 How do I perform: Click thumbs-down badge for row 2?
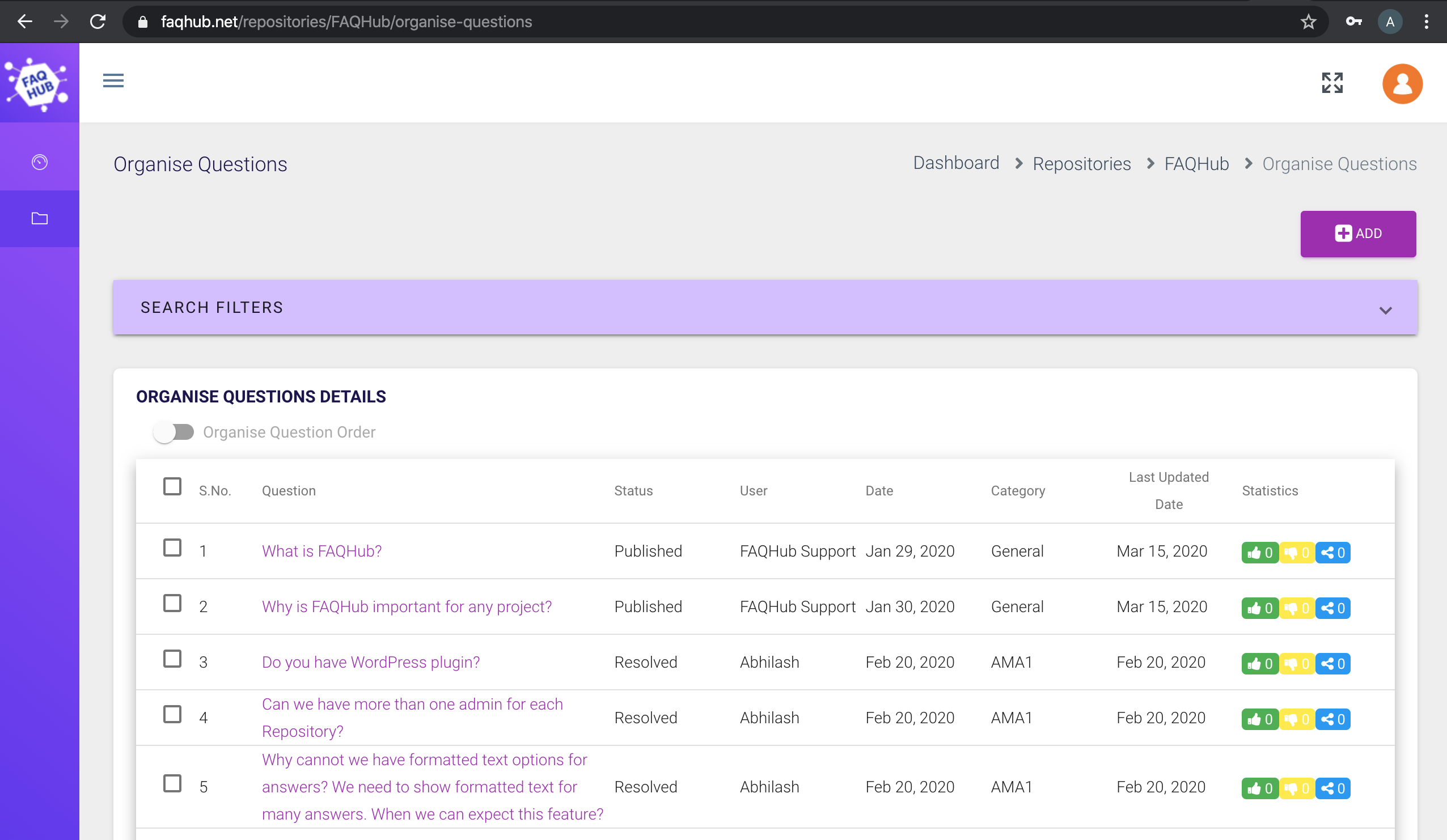tap(1297, 608)
